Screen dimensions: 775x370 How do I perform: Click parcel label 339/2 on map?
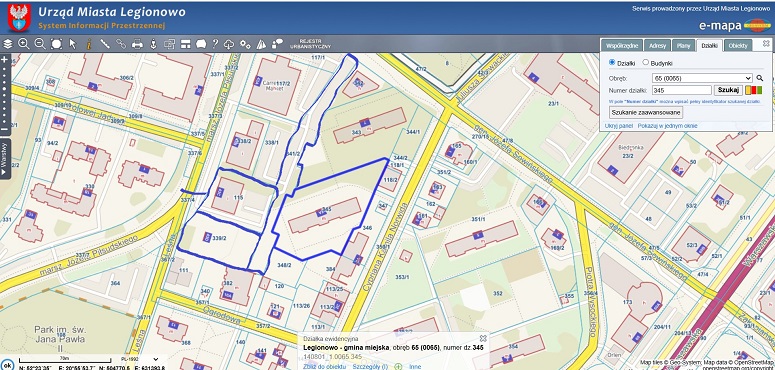tap(219, 238)
